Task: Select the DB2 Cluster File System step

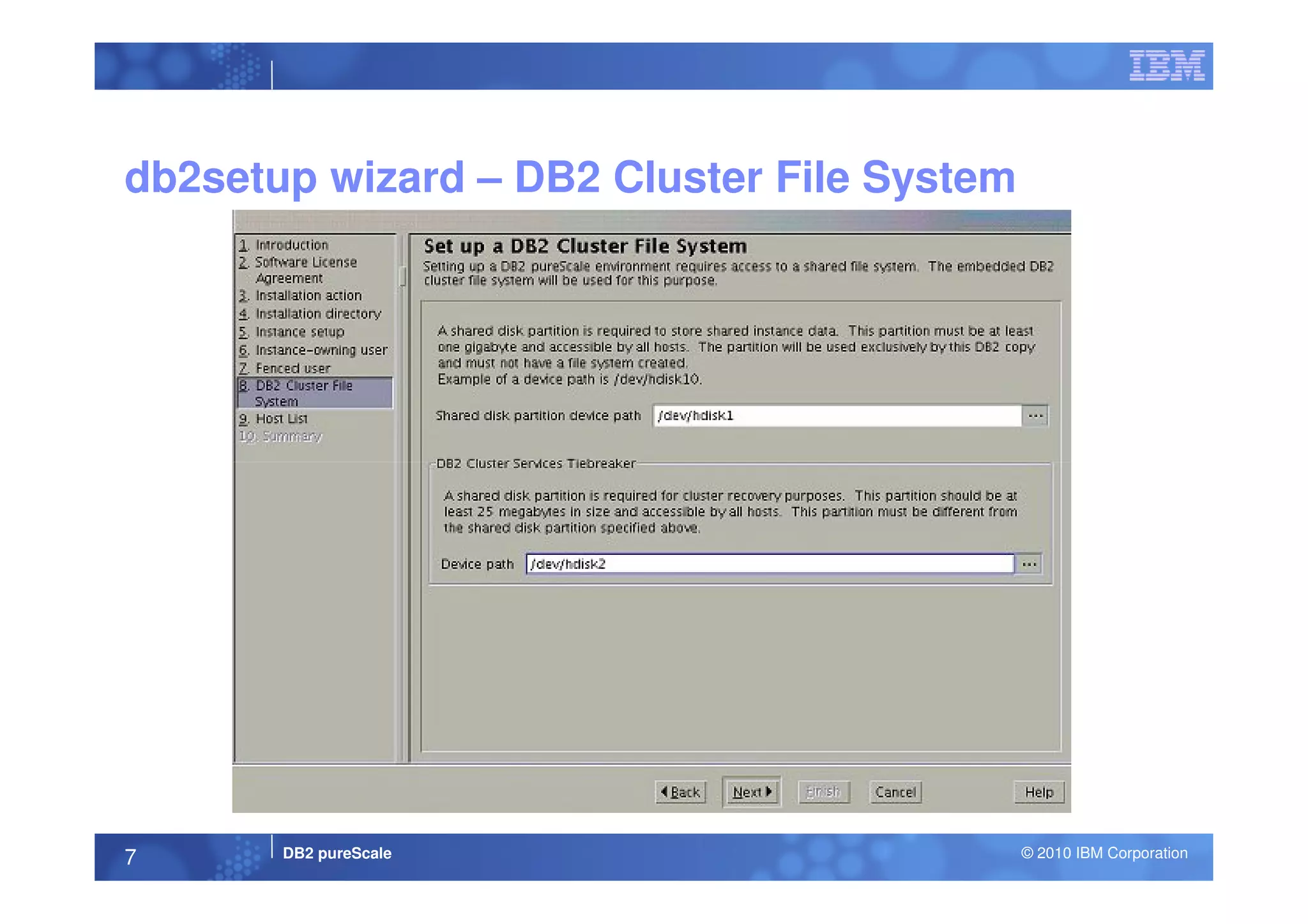Action: 315,393
